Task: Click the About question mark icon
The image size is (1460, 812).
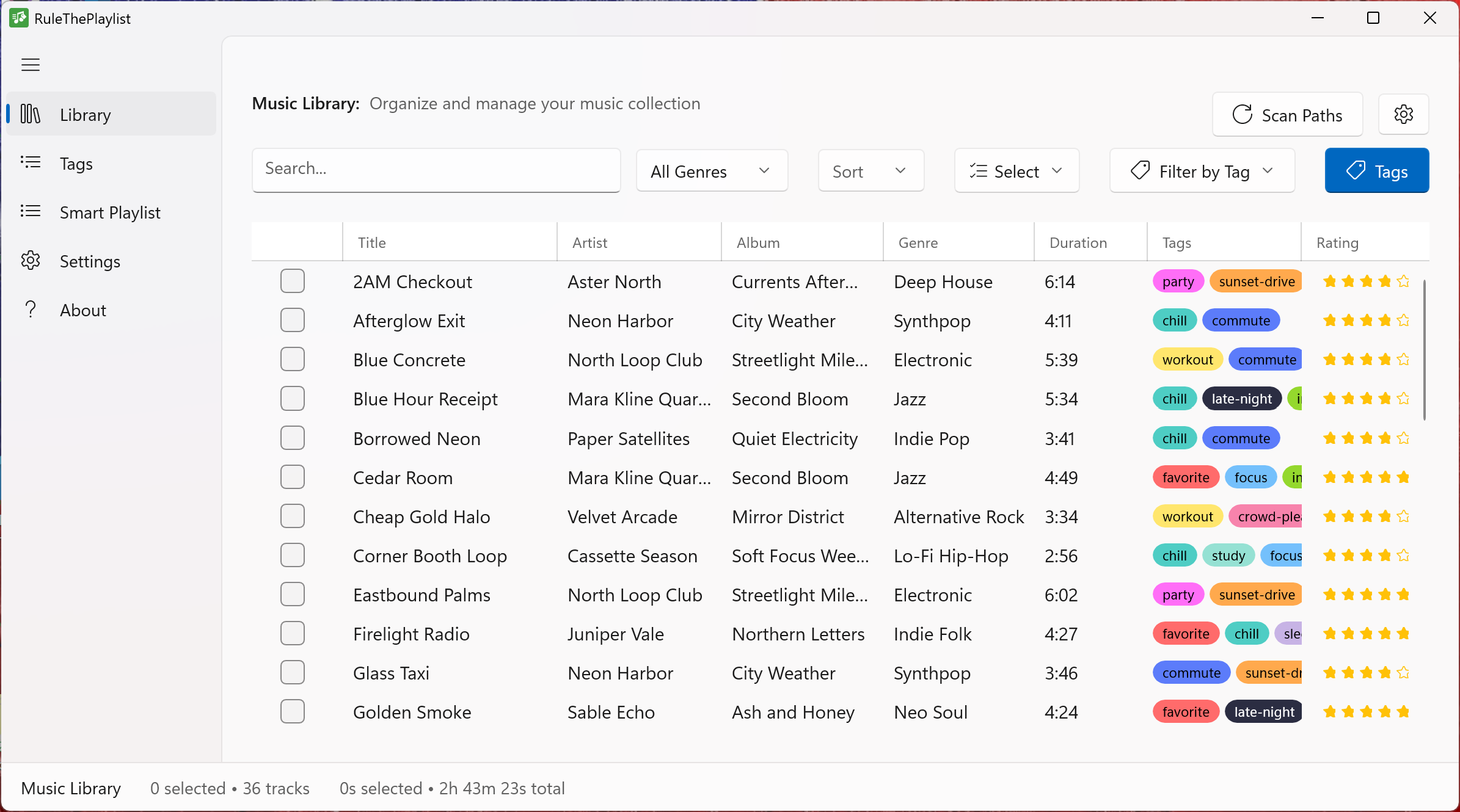Action: pos(31,310)
